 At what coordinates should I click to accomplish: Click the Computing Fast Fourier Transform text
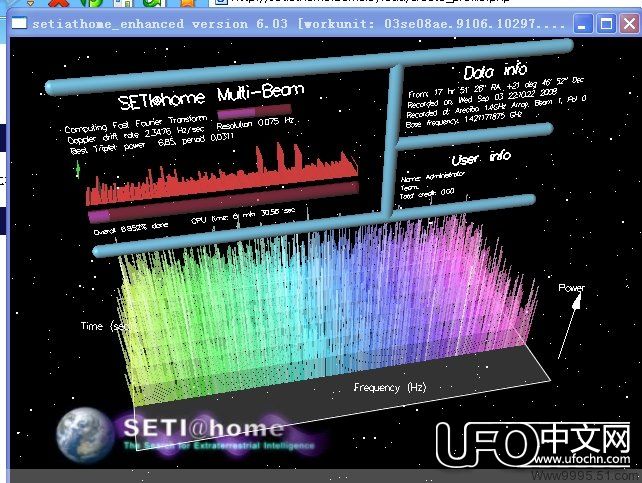[x=136, y=124]
